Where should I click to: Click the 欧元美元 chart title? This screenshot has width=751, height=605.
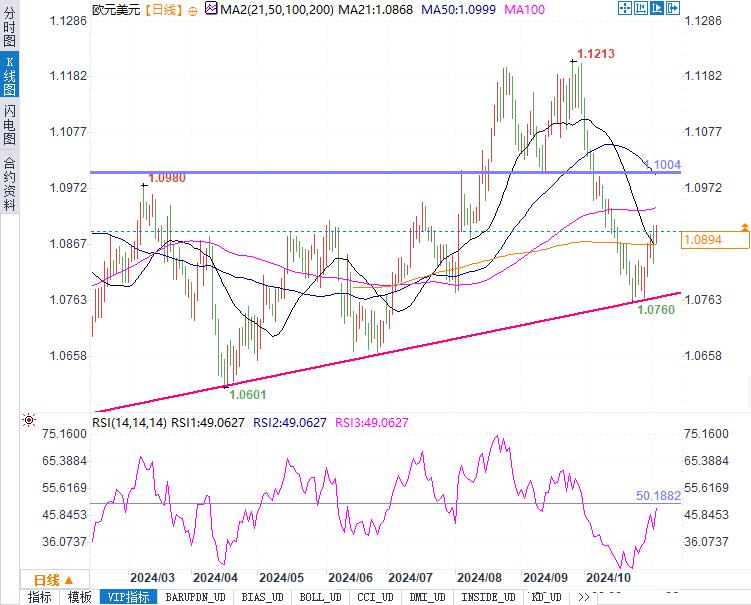[116, 10]
